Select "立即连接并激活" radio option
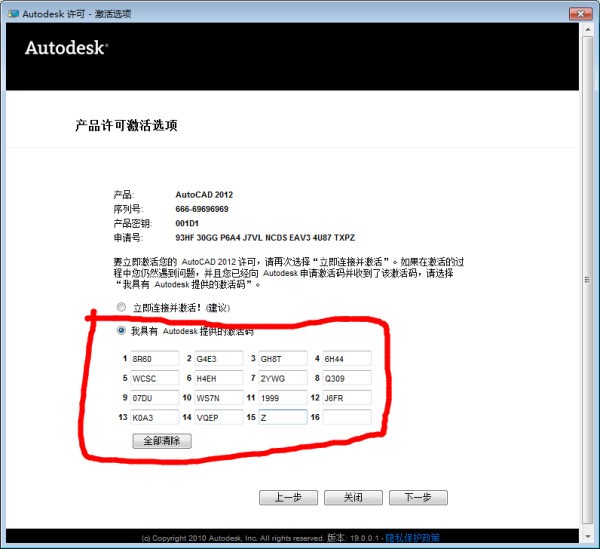Viewport: 600px width, 549px height. (x=121, y=307)
